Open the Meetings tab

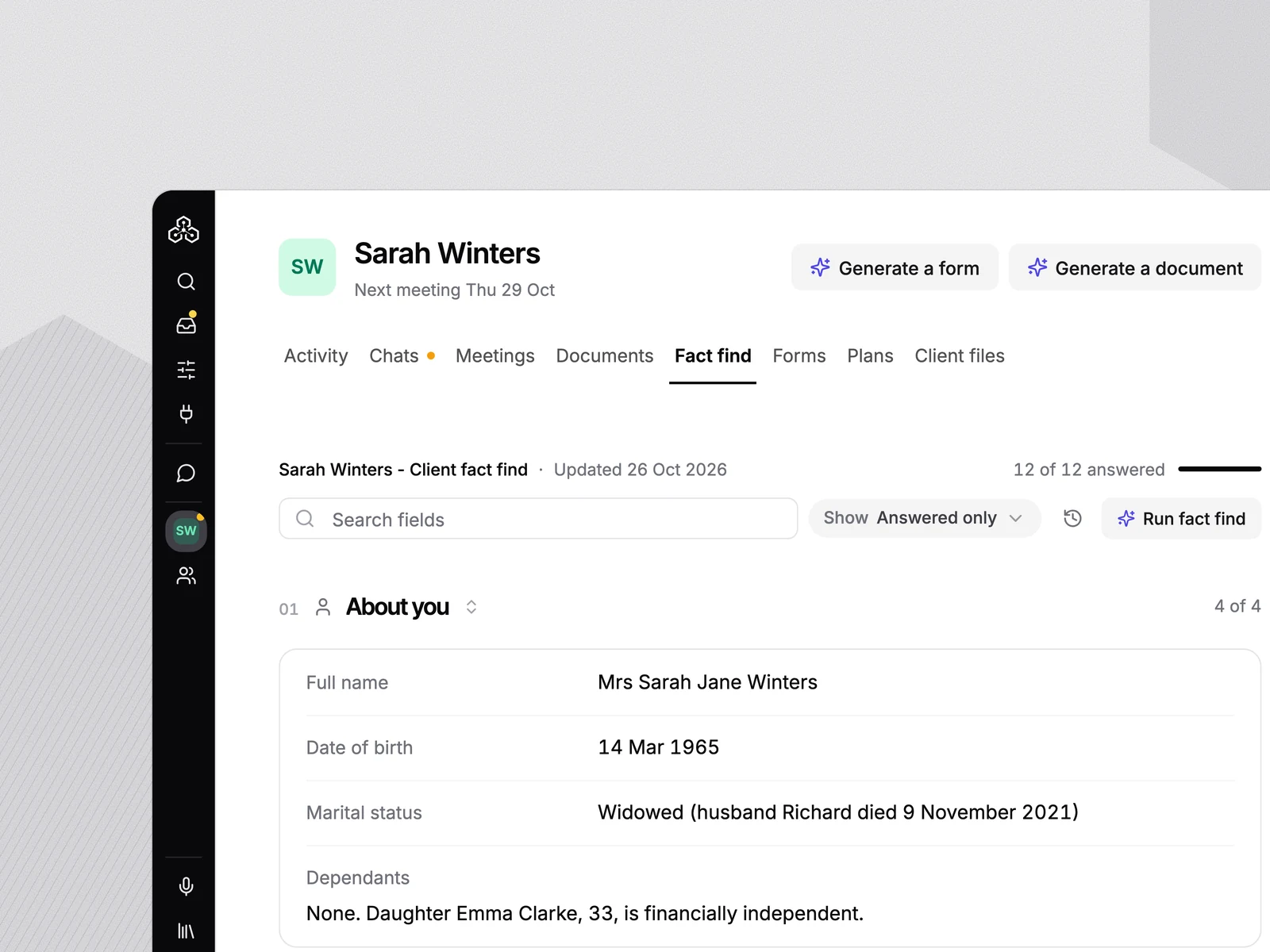click(495, 356)
